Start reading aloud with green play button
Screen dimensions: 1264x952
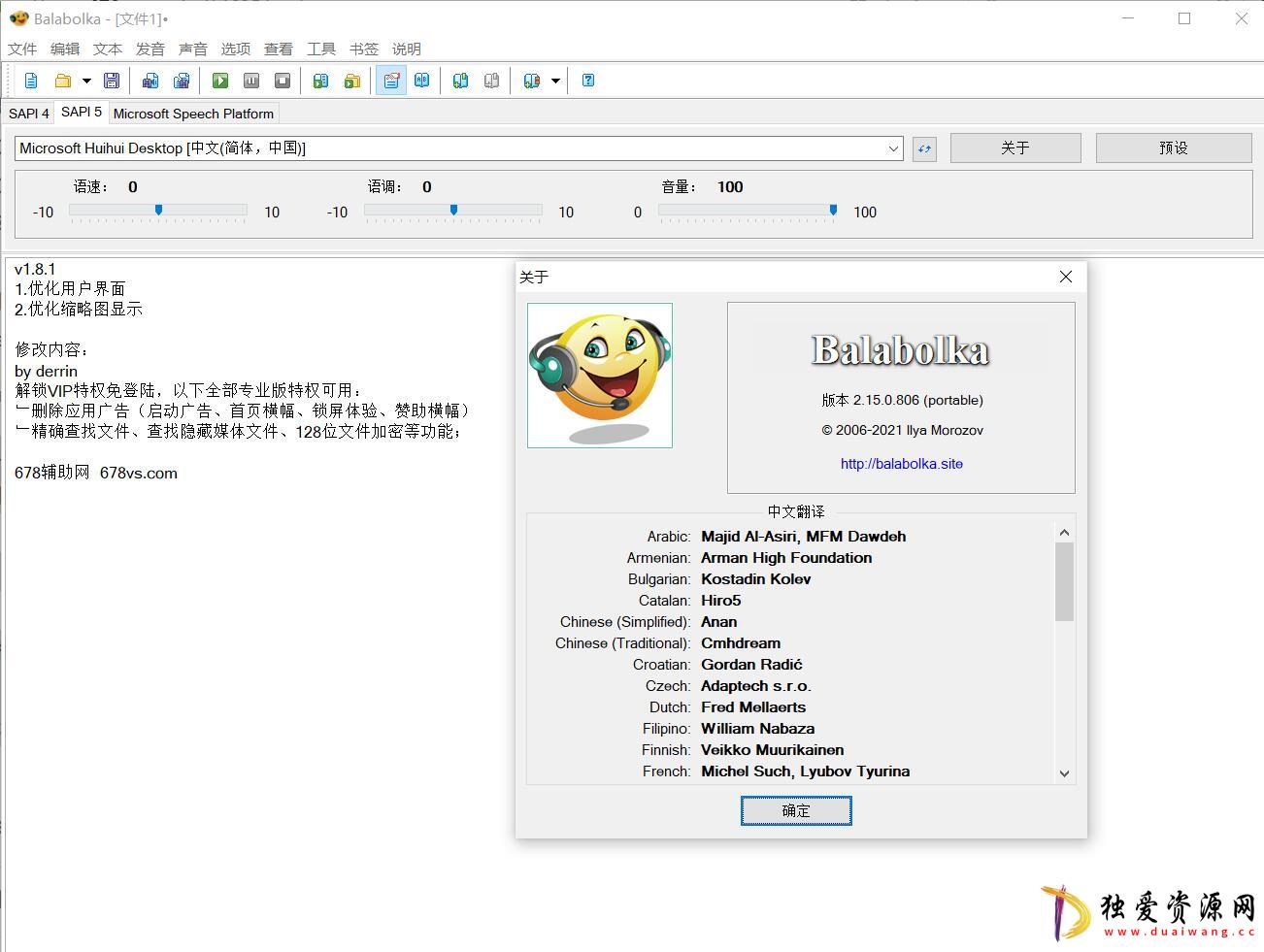pyautogui.click(x=220, y=81)
